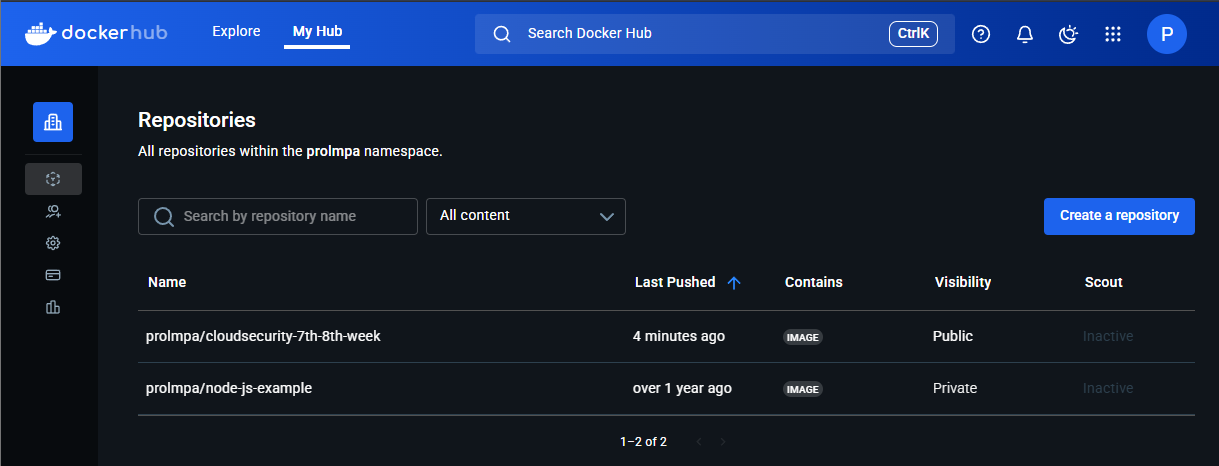
Task: Sort by the Name column header
Action: tap(167, 282)
